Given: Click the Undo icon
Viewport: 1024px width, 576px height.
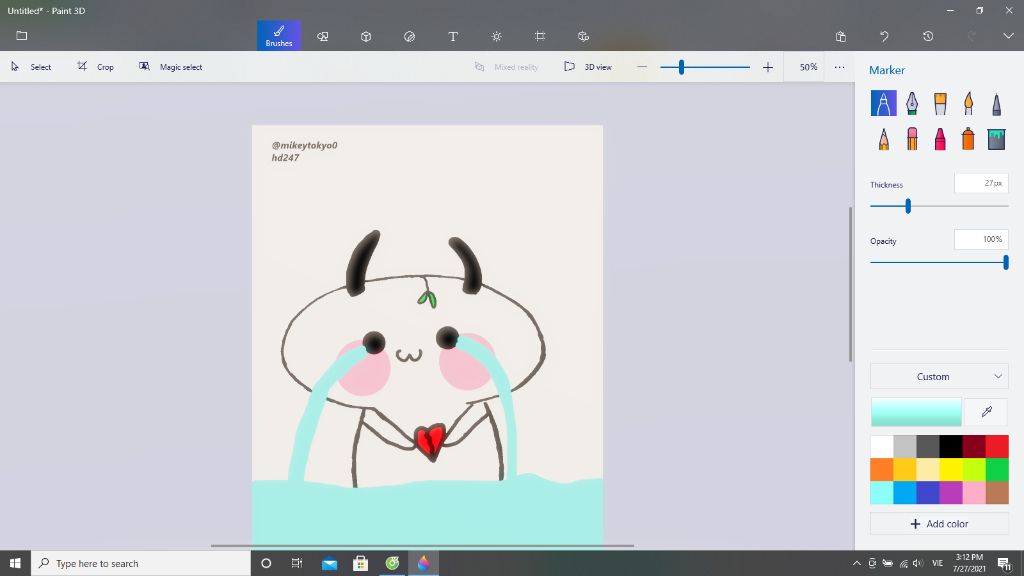Looking at the screenshot, I should (x=884, y=36).
